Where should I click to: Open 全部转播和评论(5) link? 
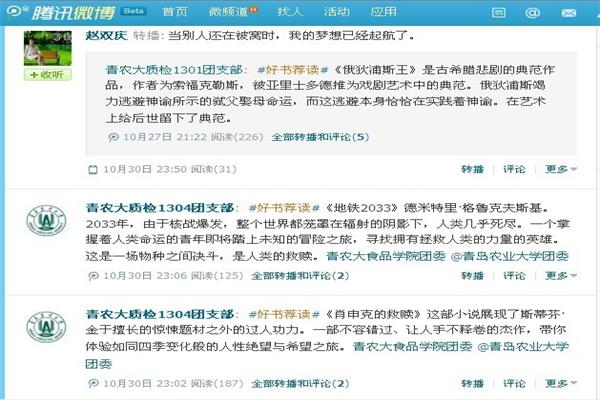point(320,137)
